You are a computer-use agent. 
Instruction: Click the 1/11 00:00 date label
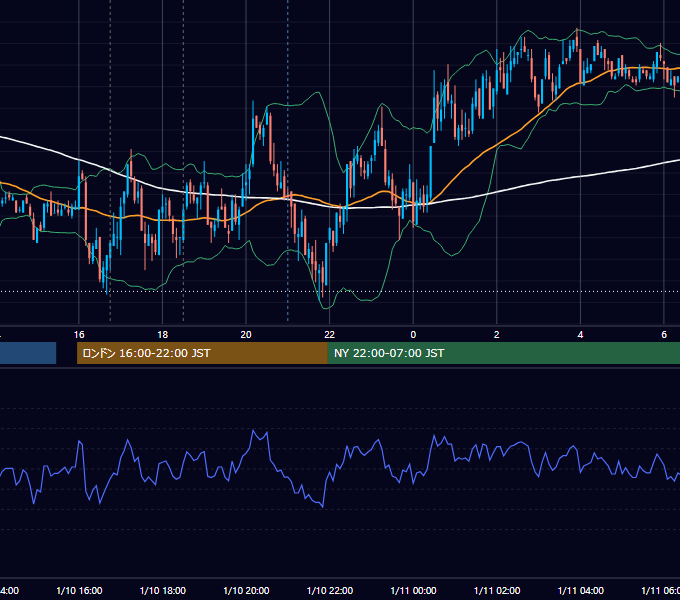(413, 590)
